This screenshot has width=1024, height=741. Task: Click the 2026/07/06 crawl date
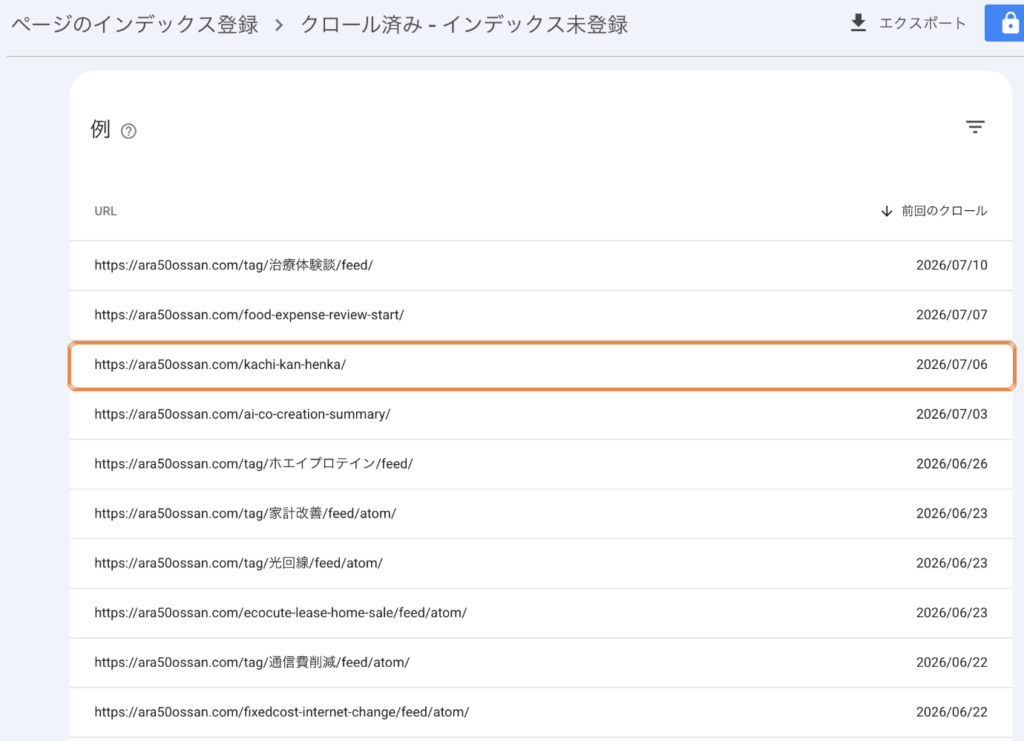(952, 364)
